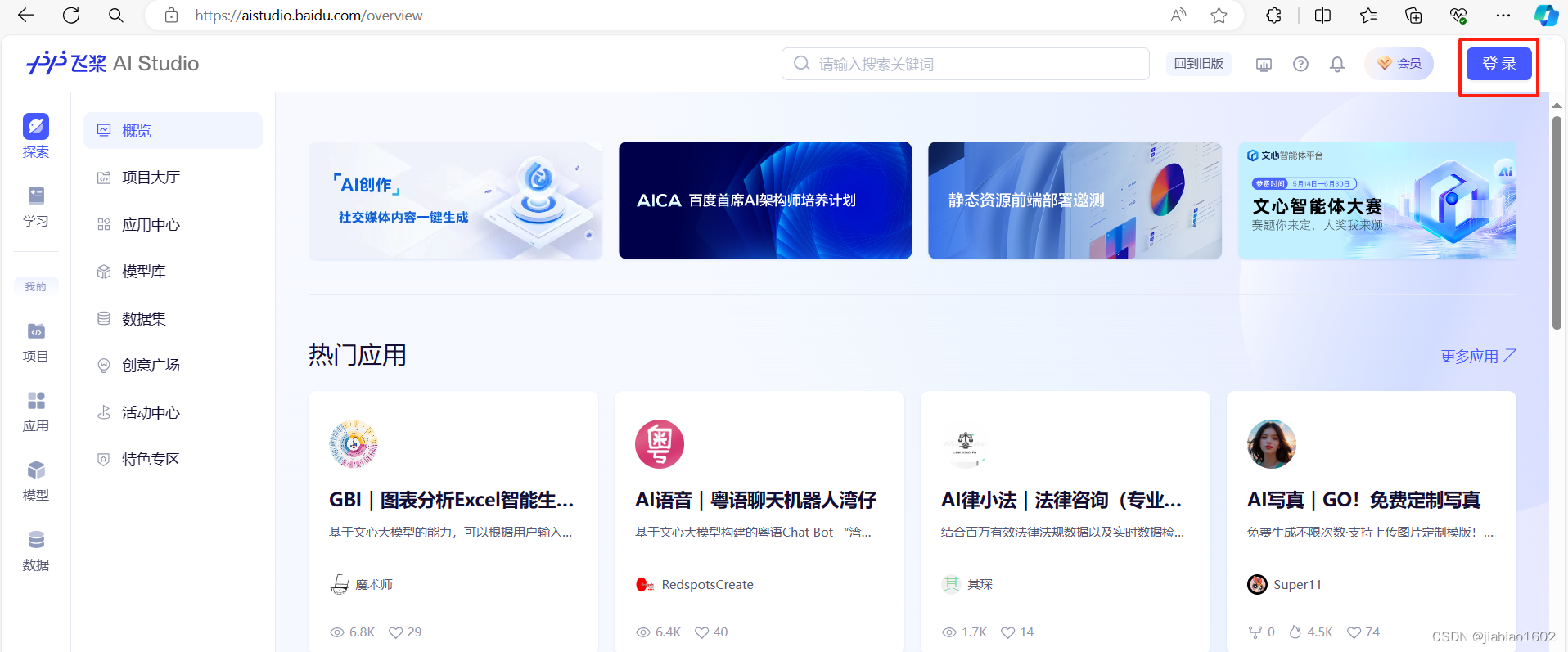Open favorites list icon
Image resolution: width=1568 pixels, height=652 pixels.
[x=1368, y=16]
